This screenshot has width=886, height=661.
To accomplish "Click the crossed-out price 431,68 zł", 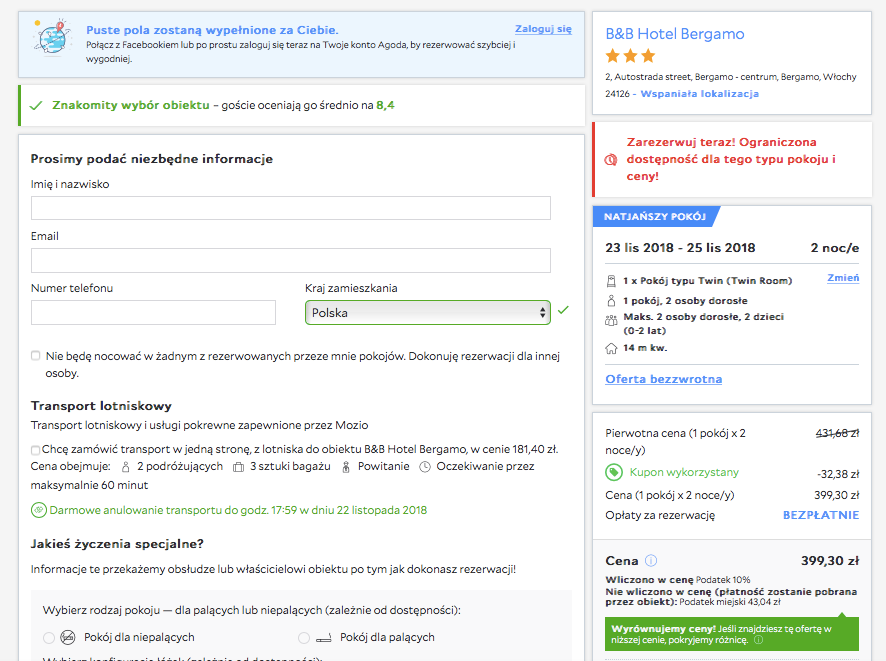I will coord(837,433).
